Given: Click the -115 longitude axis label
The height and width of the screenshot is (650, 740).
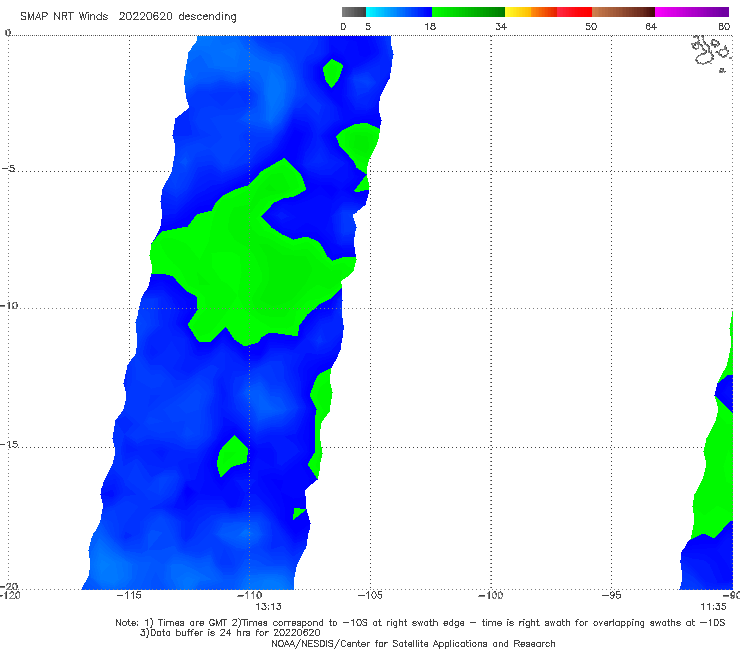Looking at the screenshot, I should (x=129, y=595).
